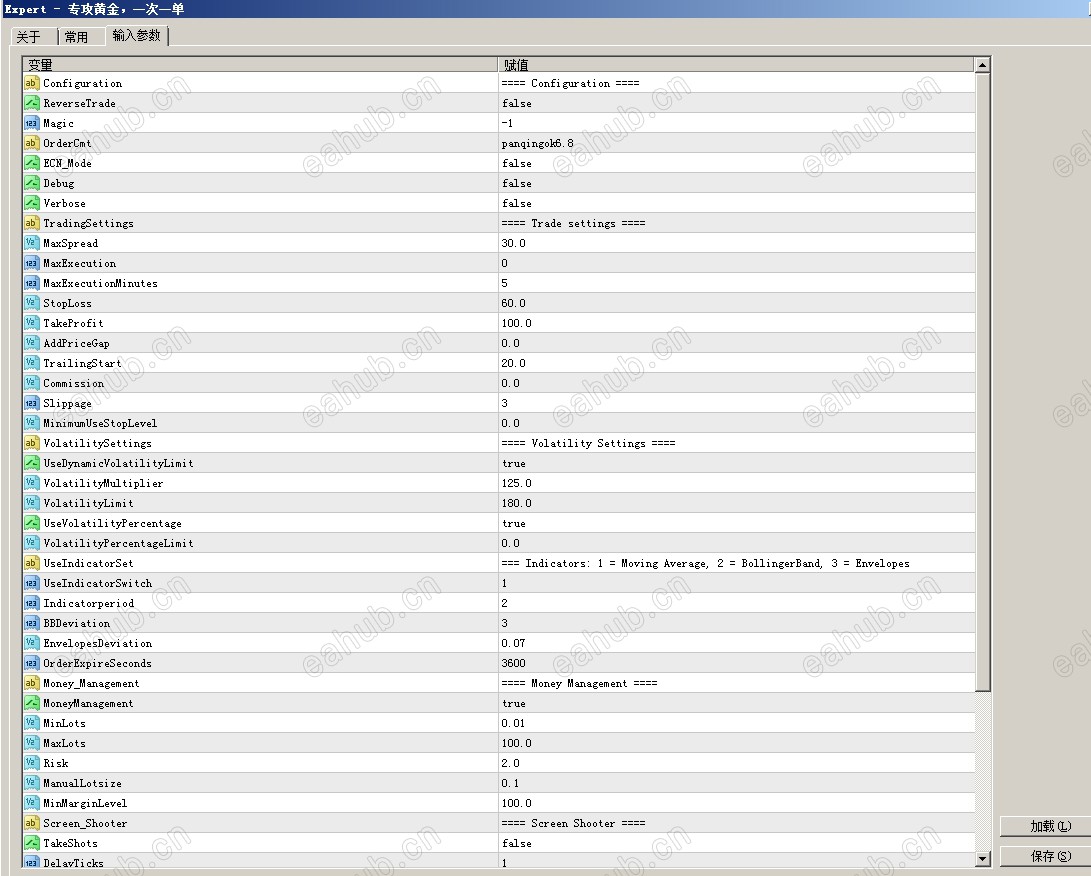This screenshot has width=1091, height=876.
Task: Select the MaxSpread value 30.0
Action: coord(513,244)
